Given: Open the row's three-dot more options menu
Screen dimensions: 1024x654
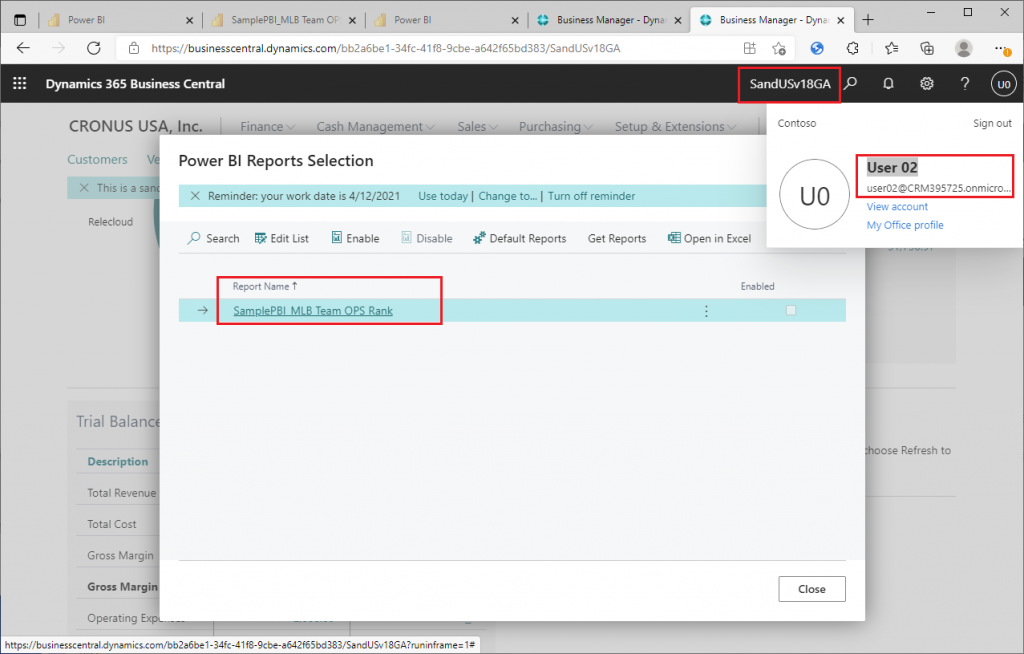Looking at the screenshot, I should tap(706, 311).
